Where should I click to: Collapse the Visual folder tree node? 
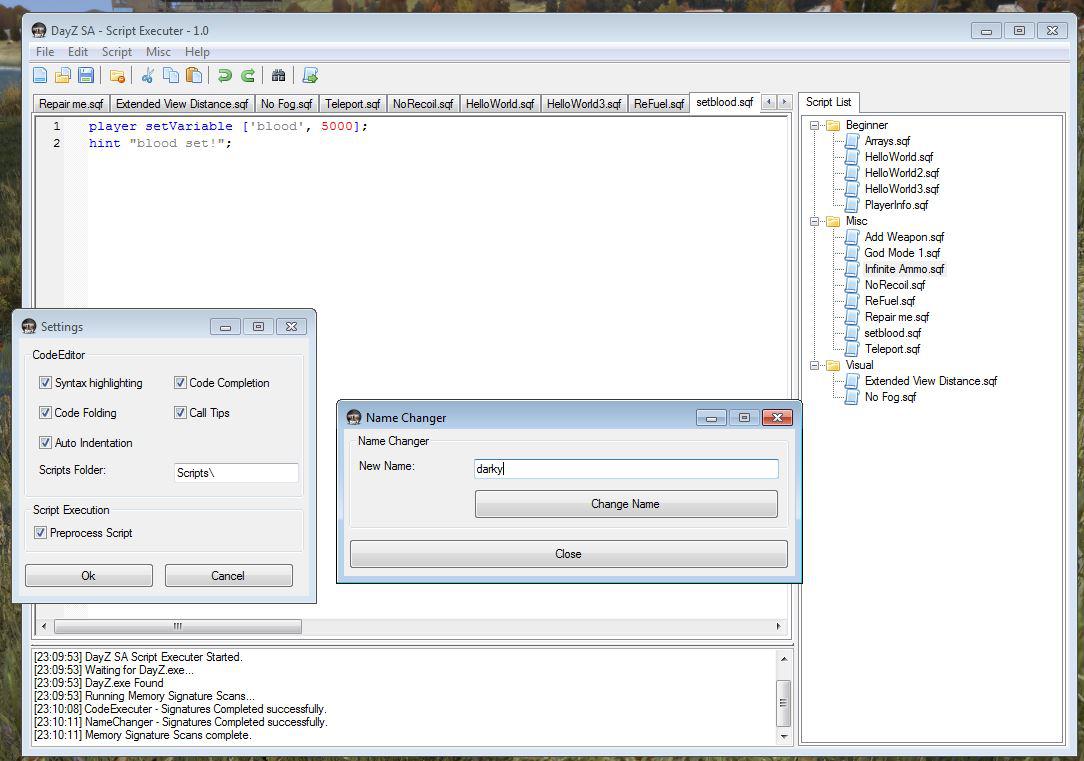815,365
